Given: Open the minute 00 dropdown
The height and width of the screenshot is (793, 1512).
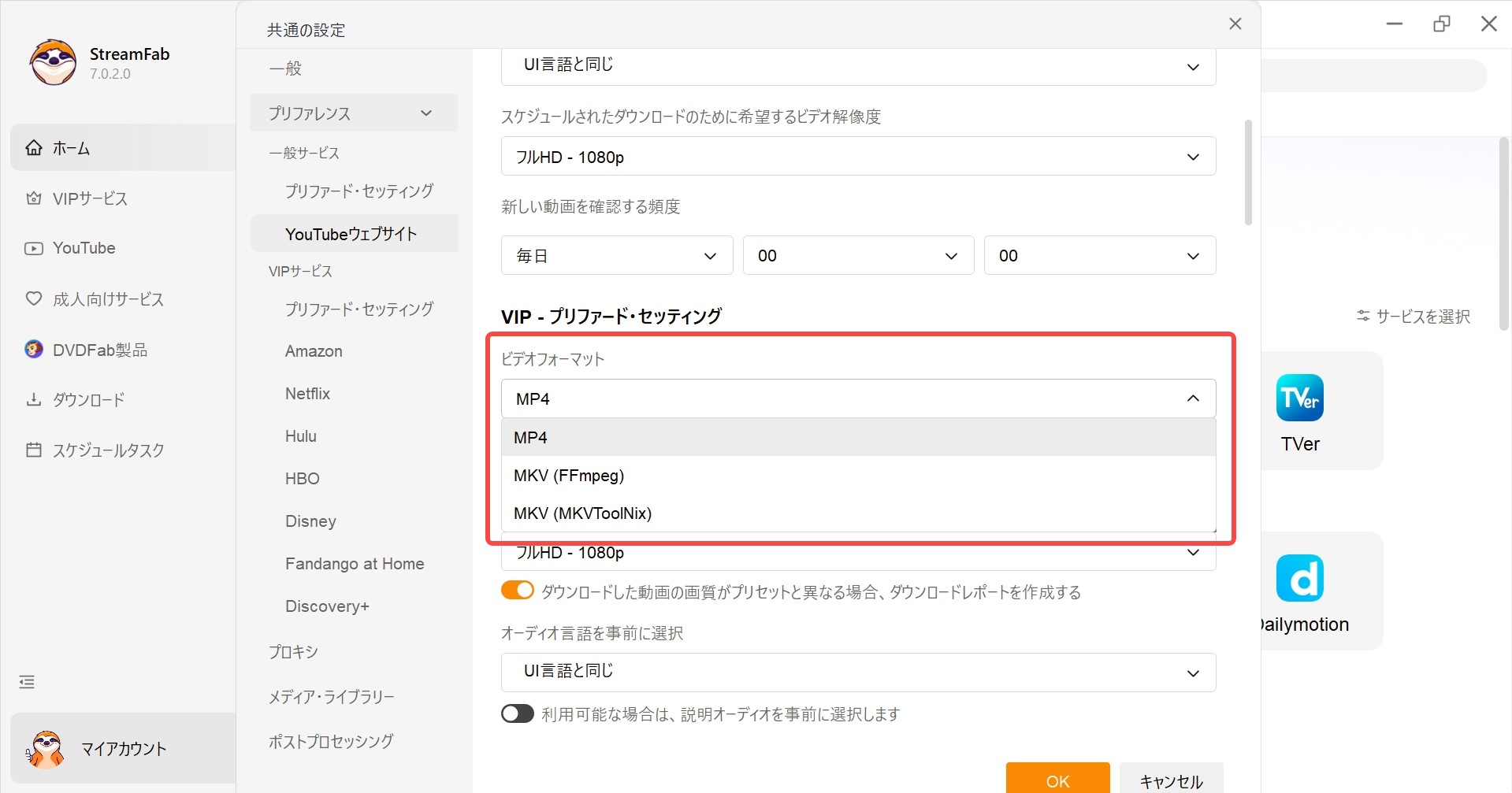Looking at the screenshot, I should pyautogui.click(x=1100, y=255).
